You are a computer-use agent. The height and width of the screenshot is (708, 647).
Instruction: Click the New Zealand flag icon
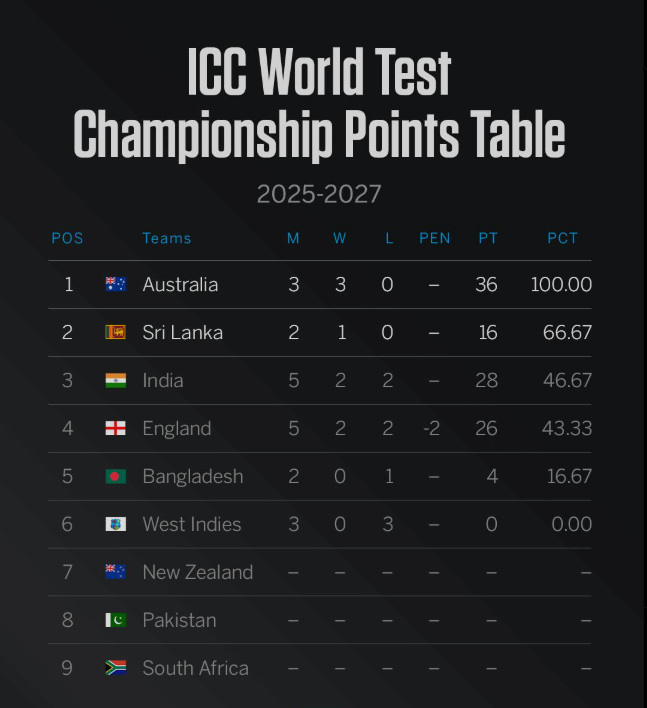[116, 572]
